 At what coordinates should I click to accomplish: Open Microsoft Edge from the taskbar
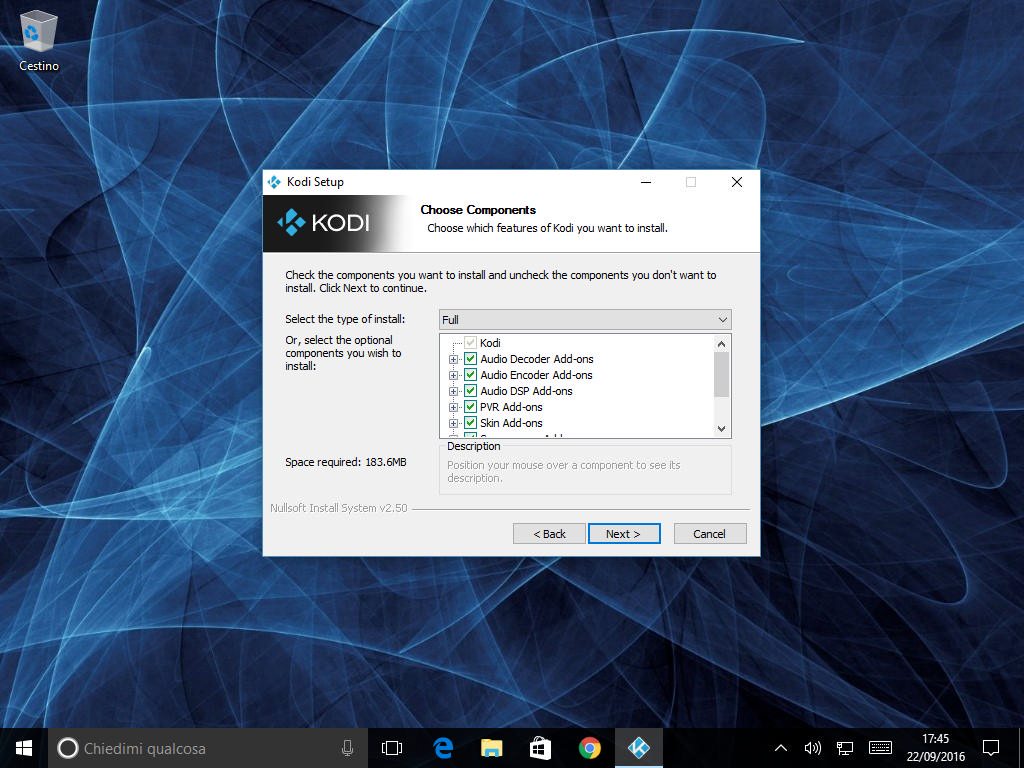443,748
